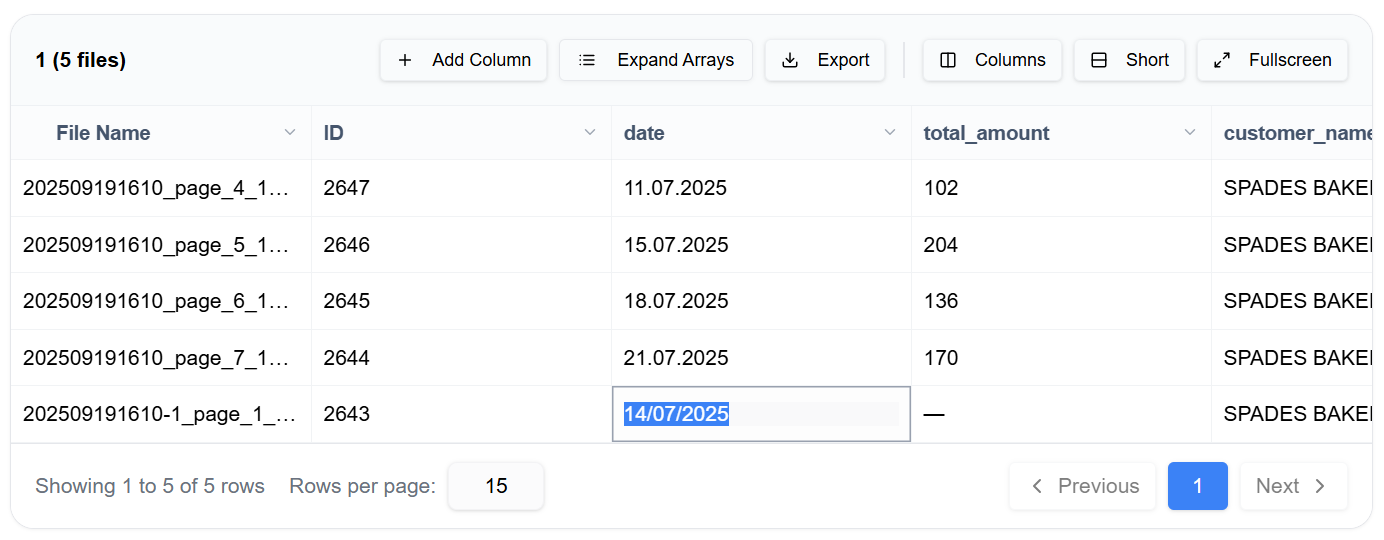Image resolution: width=1384 pixels, height=540 pixels.
Task: Open the ID column header dropdown
Action: click(590, 133)
